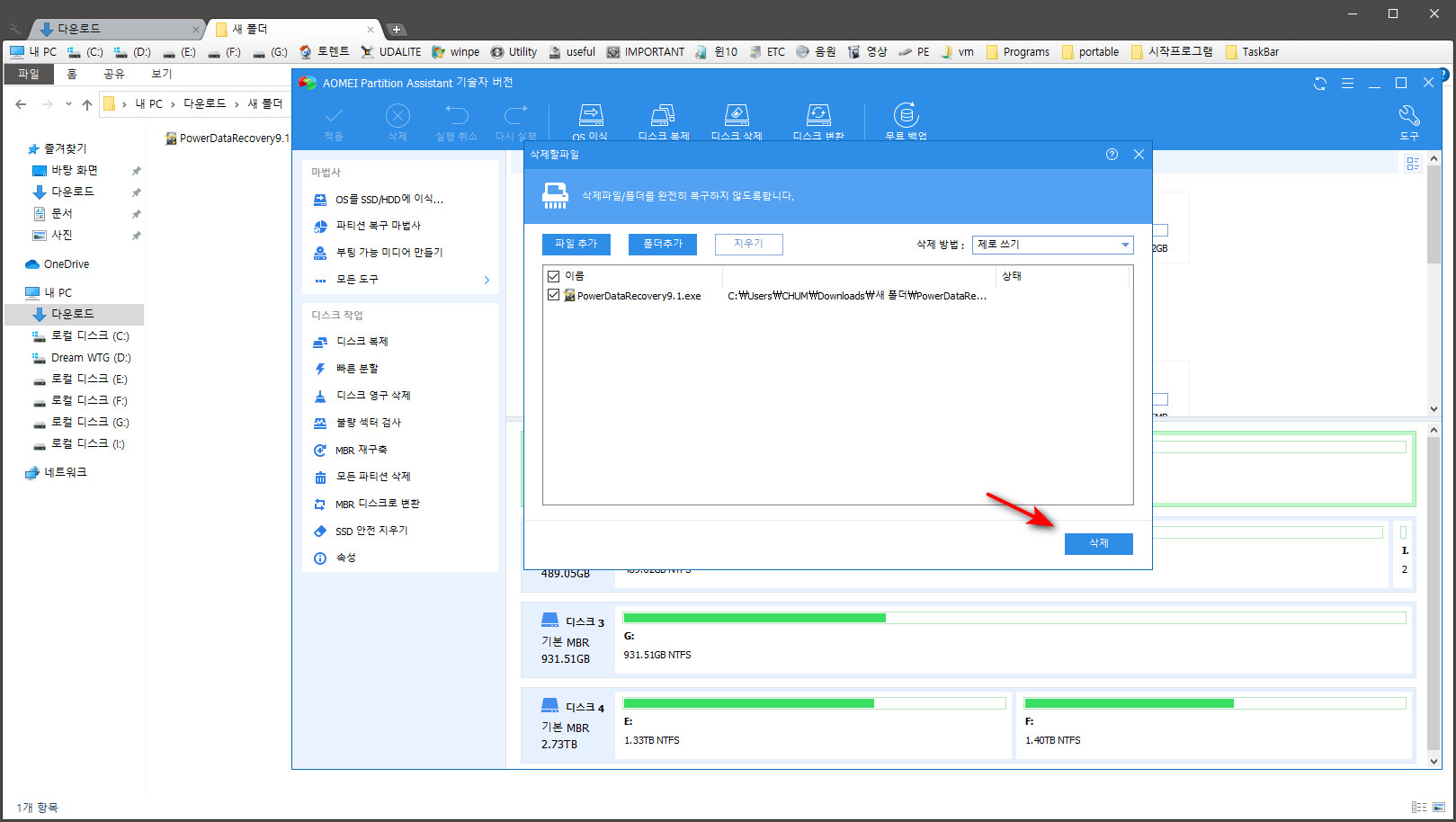
Task: Click the disk convert toolbar icon
Action: (818, 115)
